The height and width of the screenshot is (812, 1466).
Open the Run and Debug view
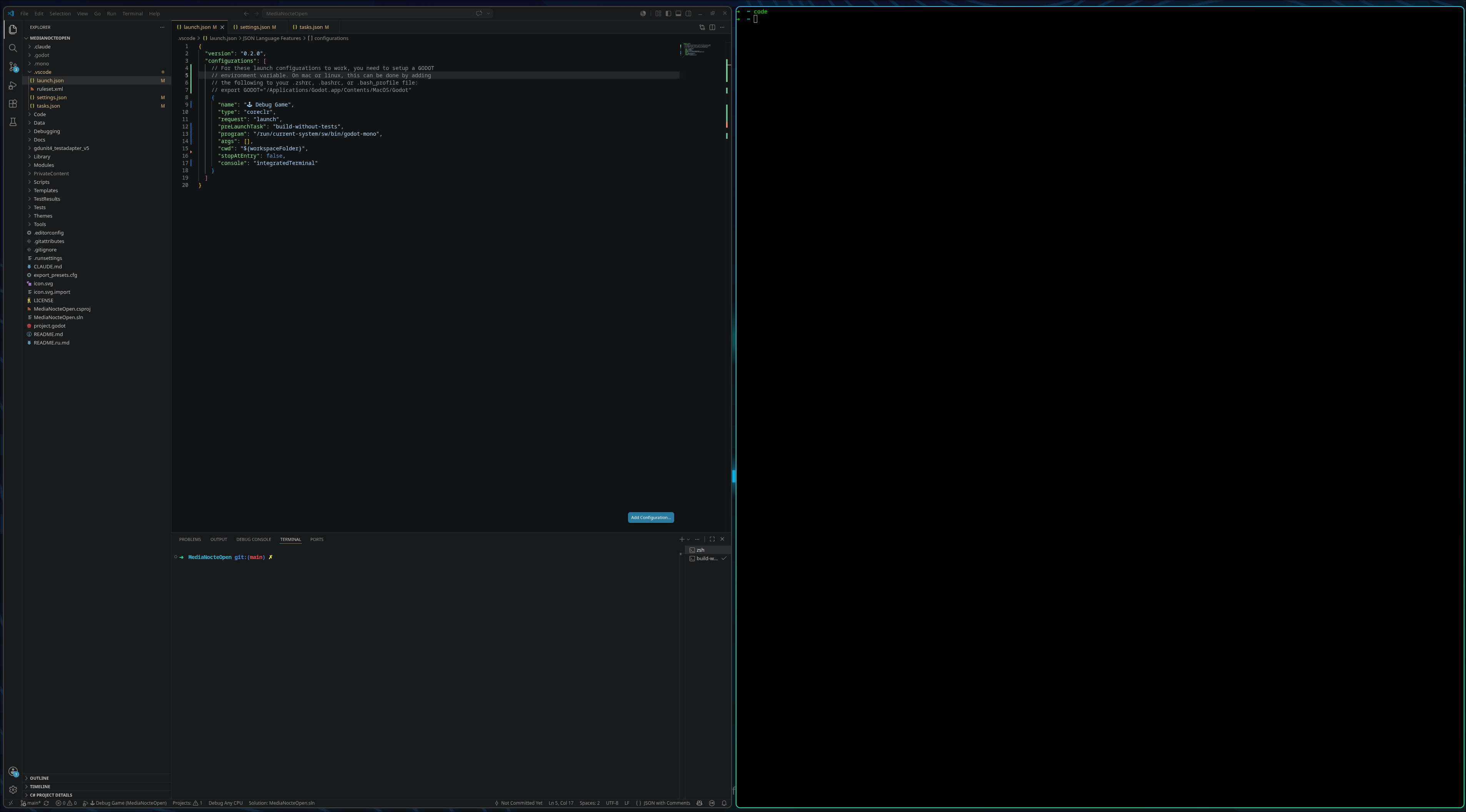pos(13,85)
